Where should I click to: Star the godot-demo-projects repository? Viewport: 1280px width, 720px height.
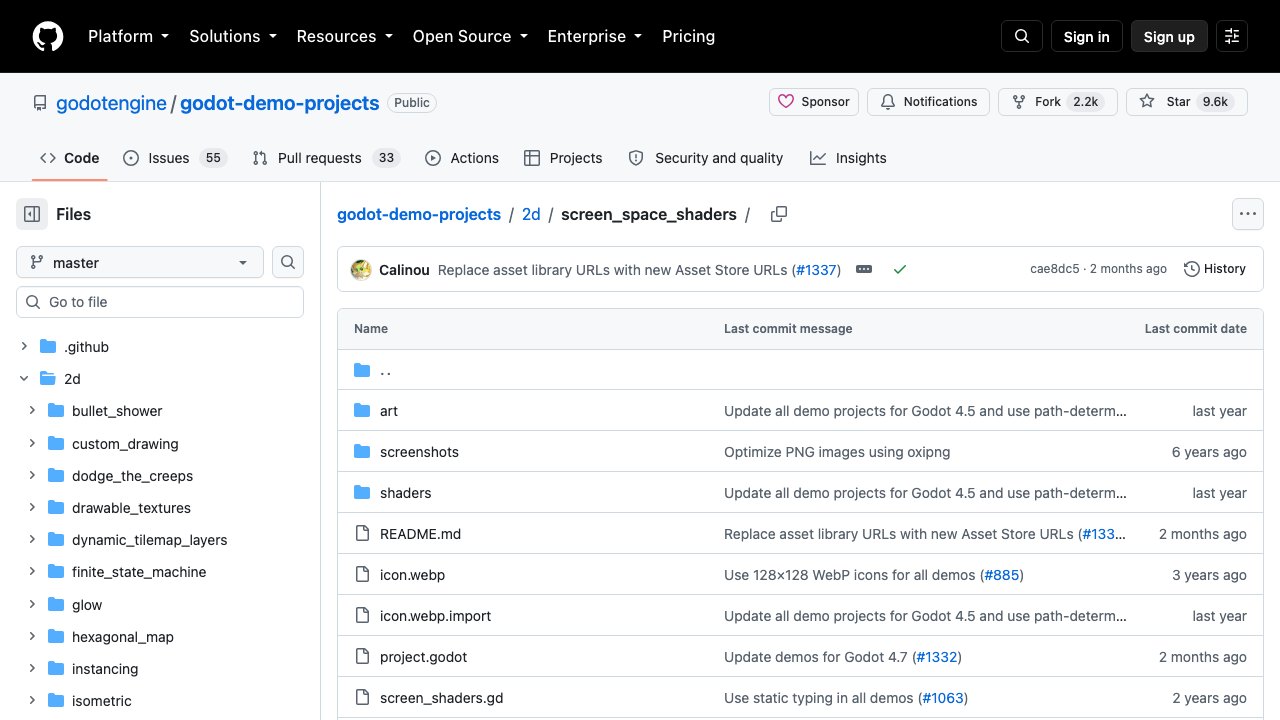click(x=1187, y=102)
